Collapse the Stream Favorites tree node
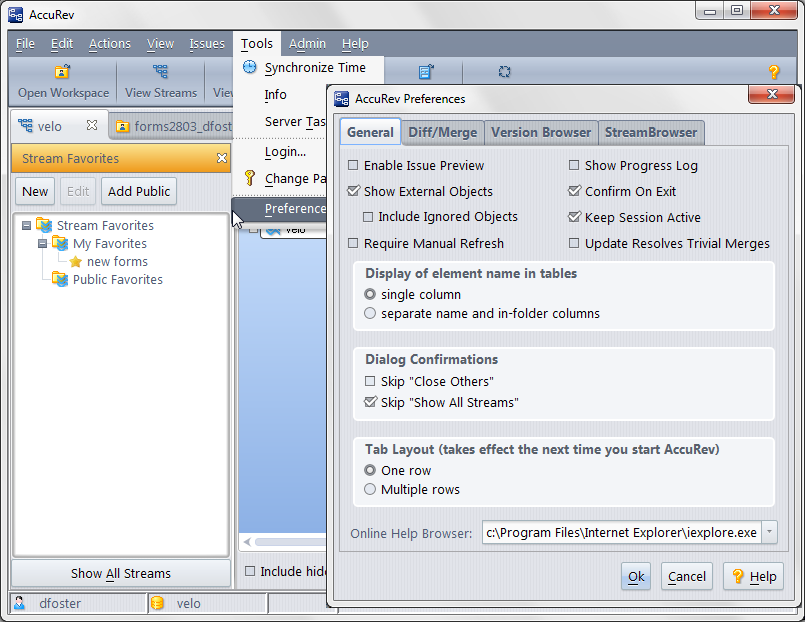This screenshot has height=622, width=805. [x=26, y=226]
